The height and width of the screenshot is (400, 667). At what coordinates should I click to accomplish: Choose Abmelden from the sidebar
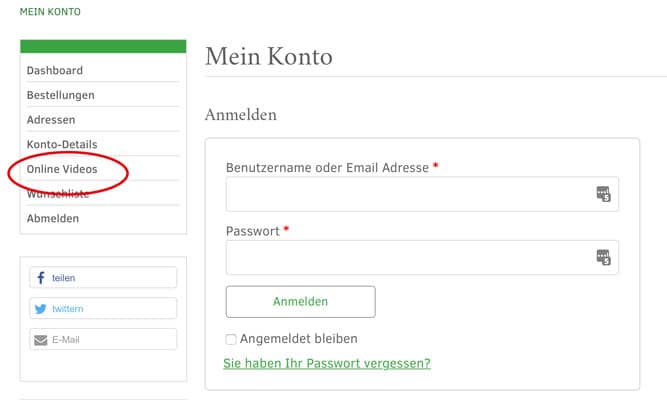click(53, 219)
